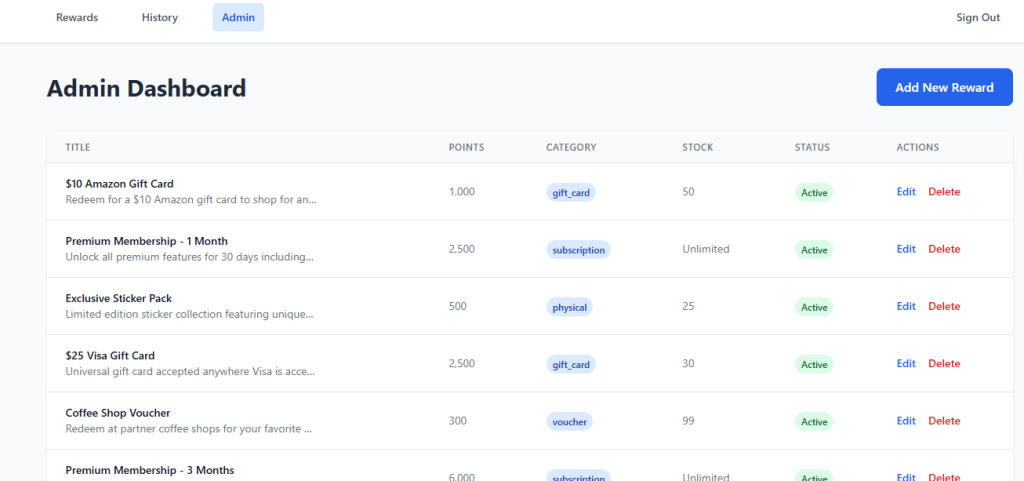Edit the Premium Membership - 1 Month reward
Image resolution: width=1024 pixels, height=481 pixels.
(x=906, y=249)
